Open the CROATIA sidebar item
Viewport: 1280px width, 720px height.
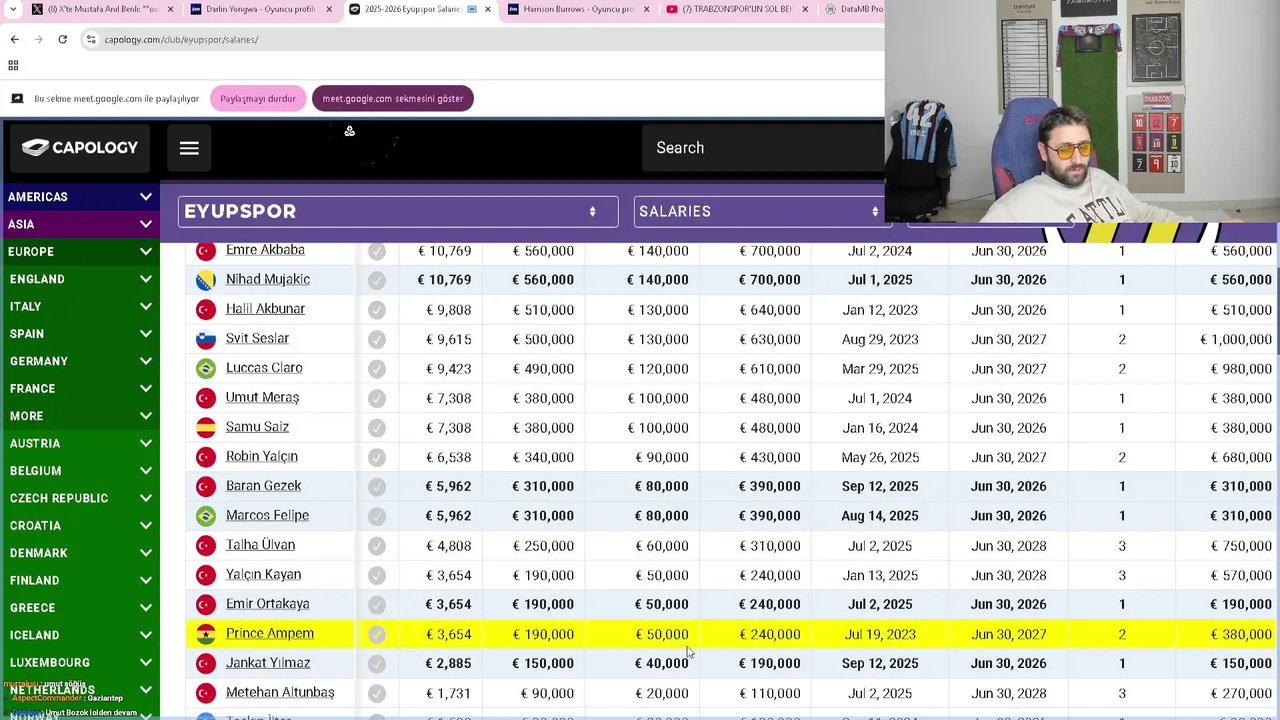[x=80, y=525]
